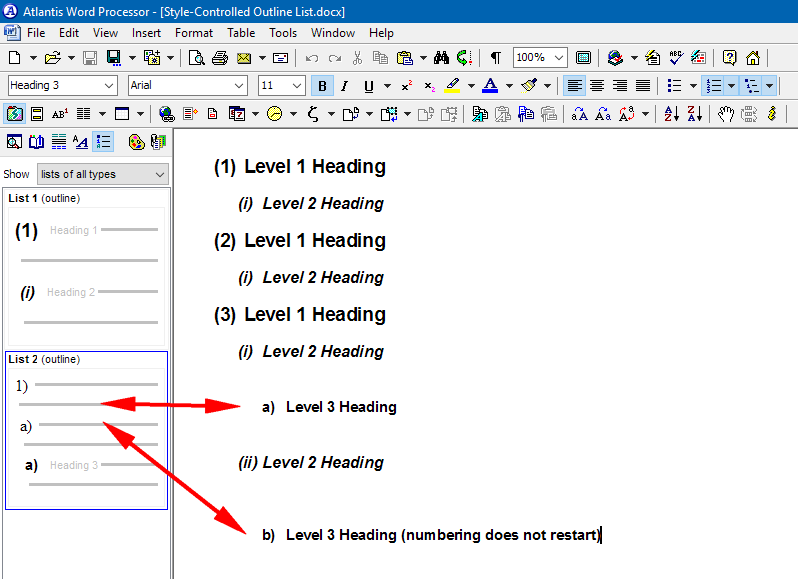This screenshot has height=579, width=798.
Task: Toggle Bold formatting
Action: point(322,86)
